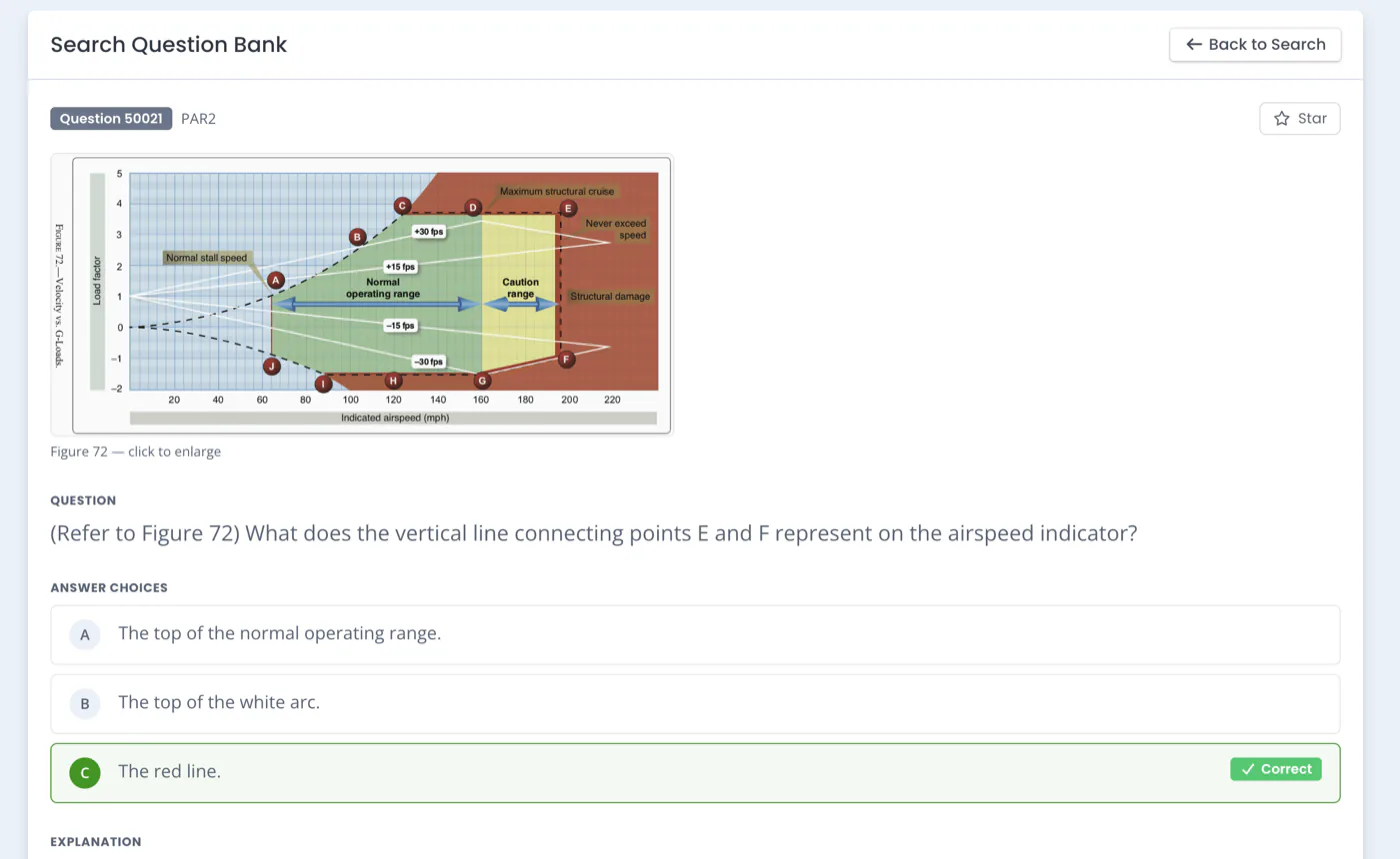The image size is (1400, 859).
Task: Click the Question 50021 badge
Action: pos(111,118)
